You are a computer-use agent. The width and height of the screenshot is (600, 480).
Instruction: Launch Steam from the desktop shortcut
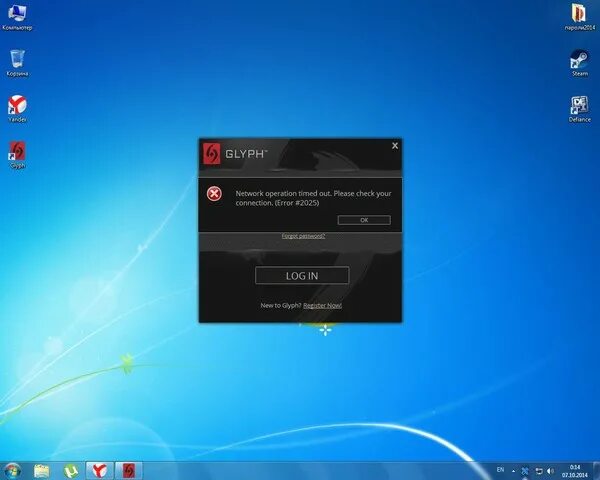tap(579, 63)
